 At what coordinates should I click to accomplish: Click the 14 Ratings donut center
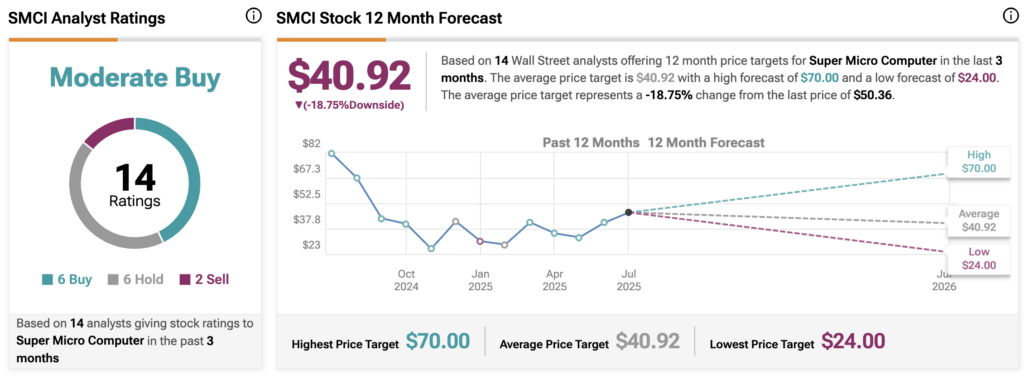tap(135, 184)
